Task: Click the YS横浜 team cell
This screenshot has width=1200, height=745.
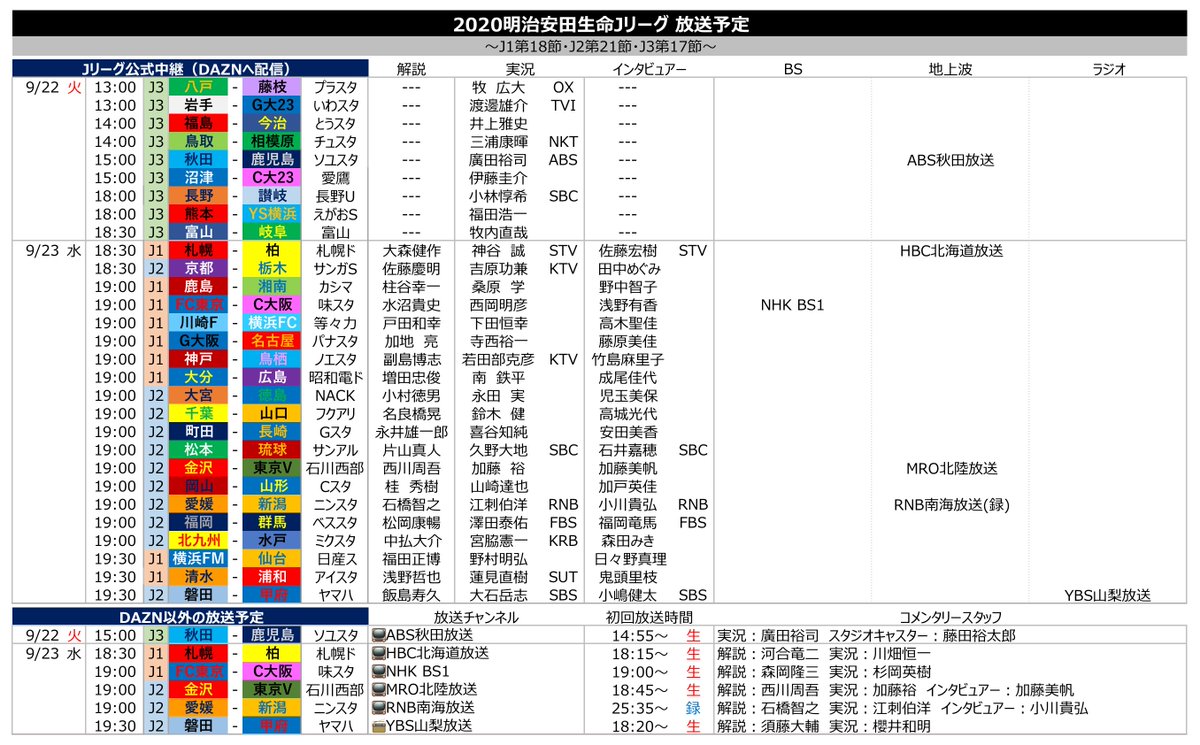Action: coord(271,213)
